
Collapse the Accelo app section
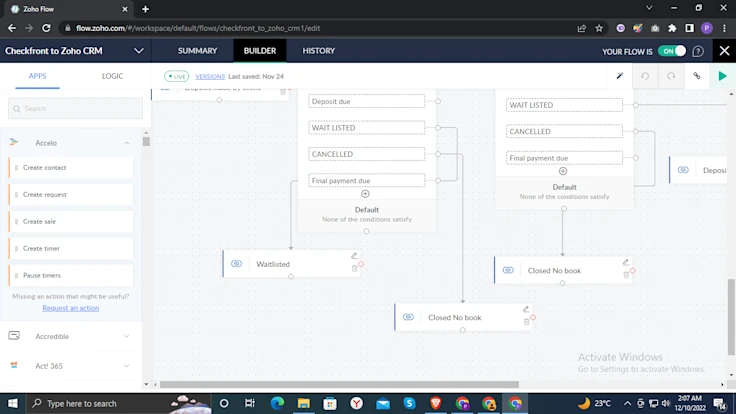click(x=127, y=143)
